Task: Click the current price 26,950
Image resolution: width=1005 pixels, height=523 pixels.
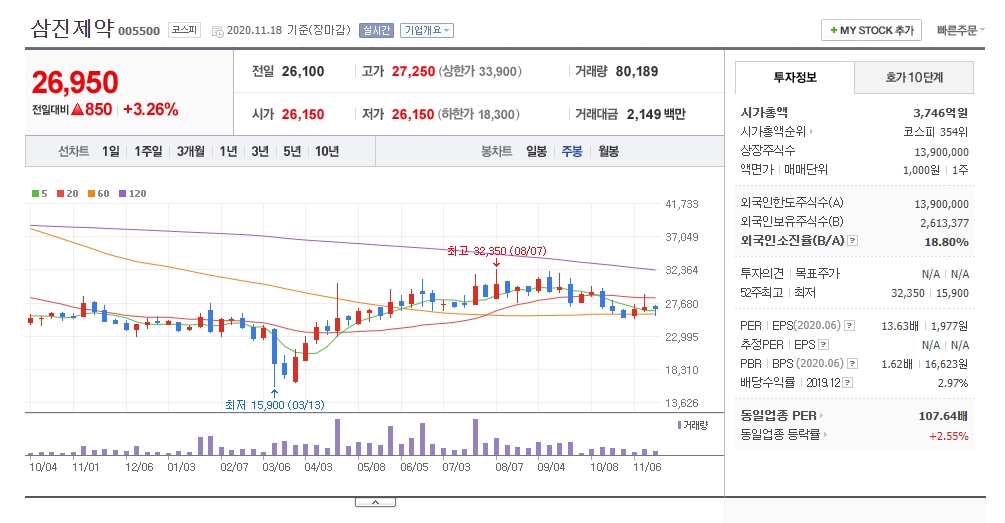Action: 75,83
